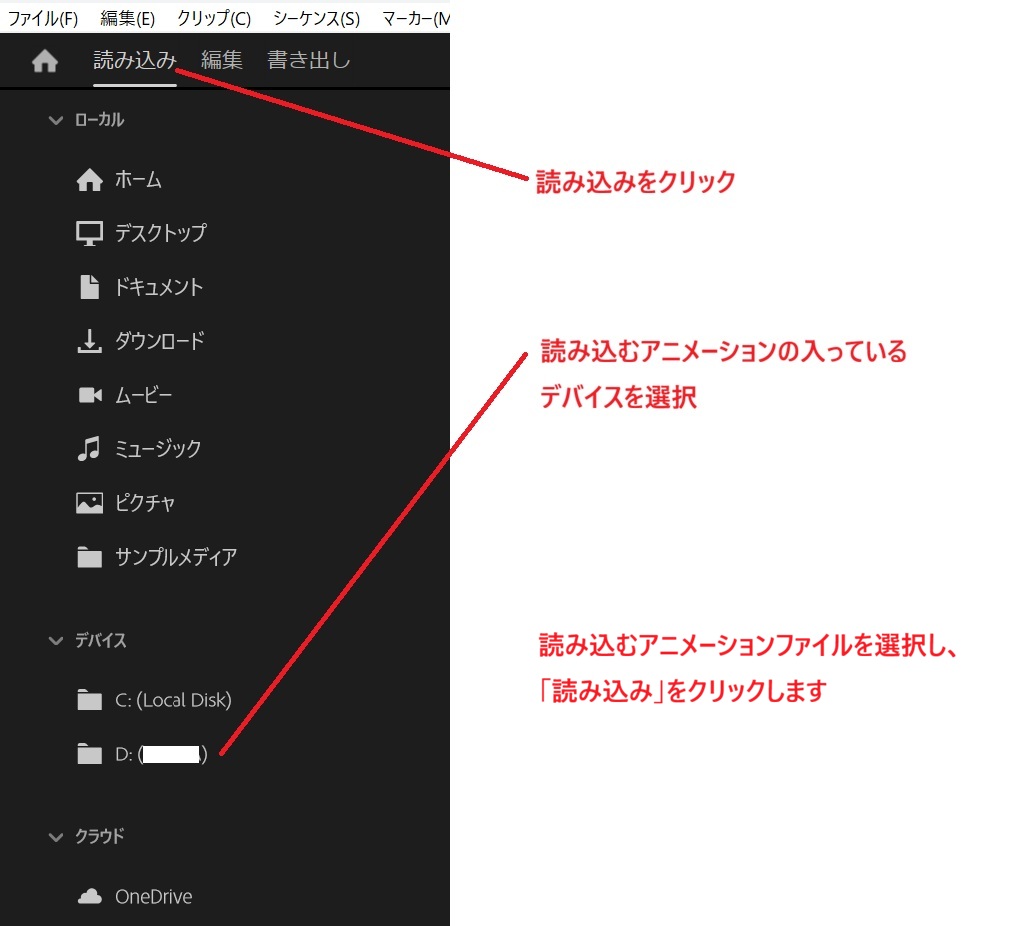Select the C: (Local Disk) drive
The height and width of the screenshot is (926, 1024).
point(172,701)
